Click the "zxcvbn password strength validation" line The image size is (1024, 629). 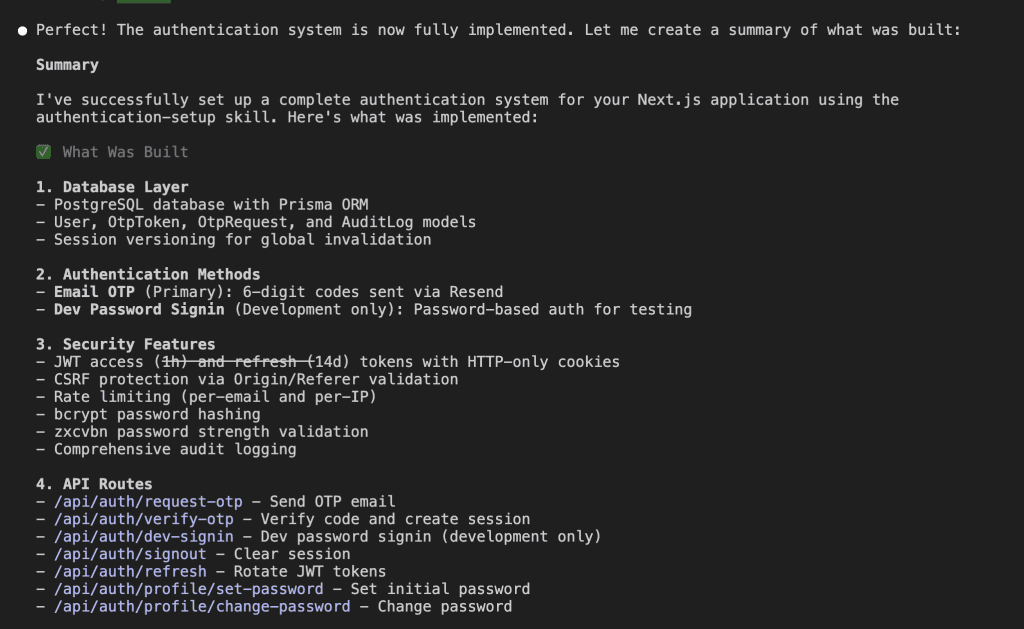click(x=210, y=432)
